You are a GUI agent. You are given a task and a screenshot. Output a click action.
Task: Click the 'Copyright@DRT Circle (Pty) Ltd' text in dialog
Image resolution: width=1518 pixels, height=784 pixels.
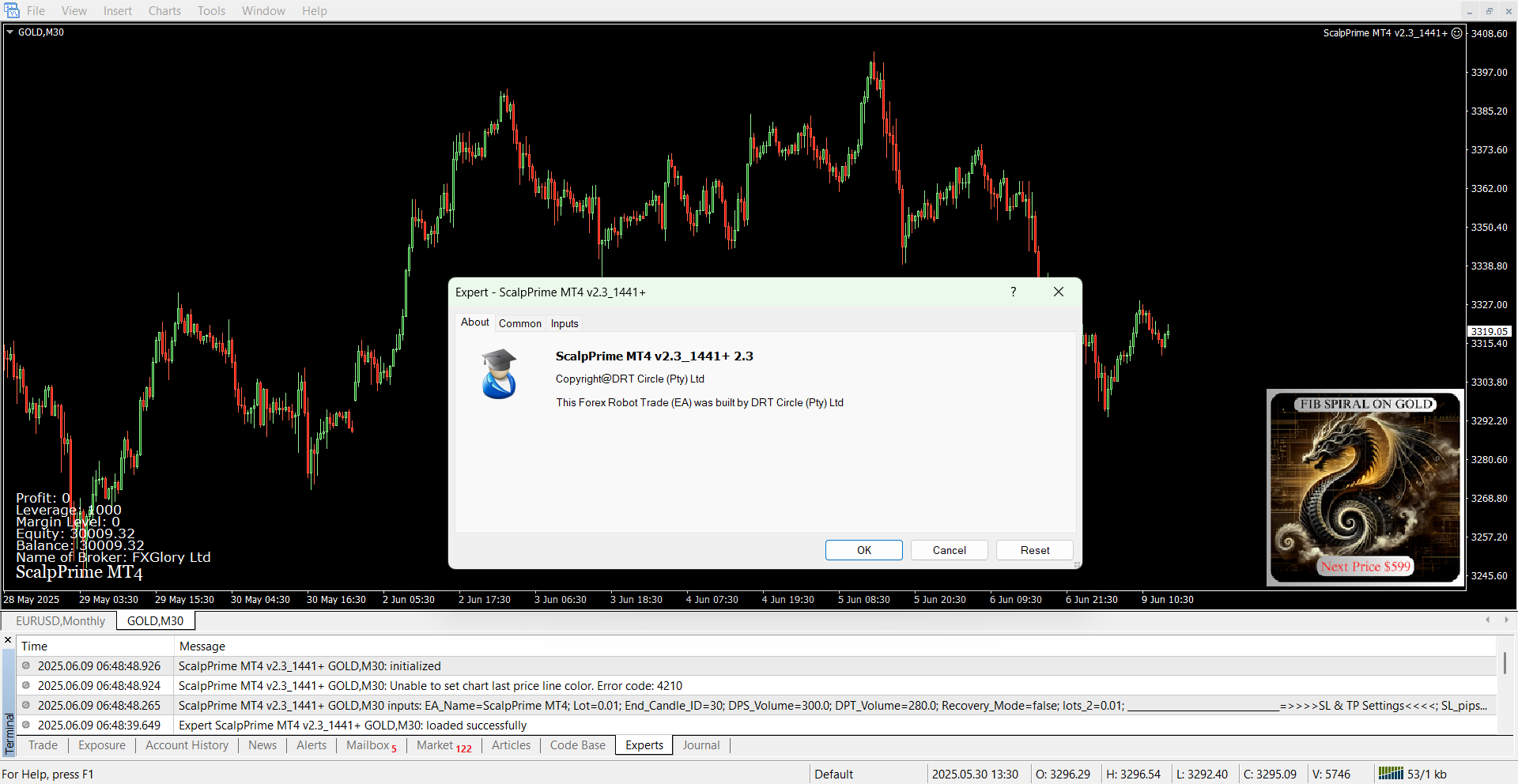(x=629, y=379)
